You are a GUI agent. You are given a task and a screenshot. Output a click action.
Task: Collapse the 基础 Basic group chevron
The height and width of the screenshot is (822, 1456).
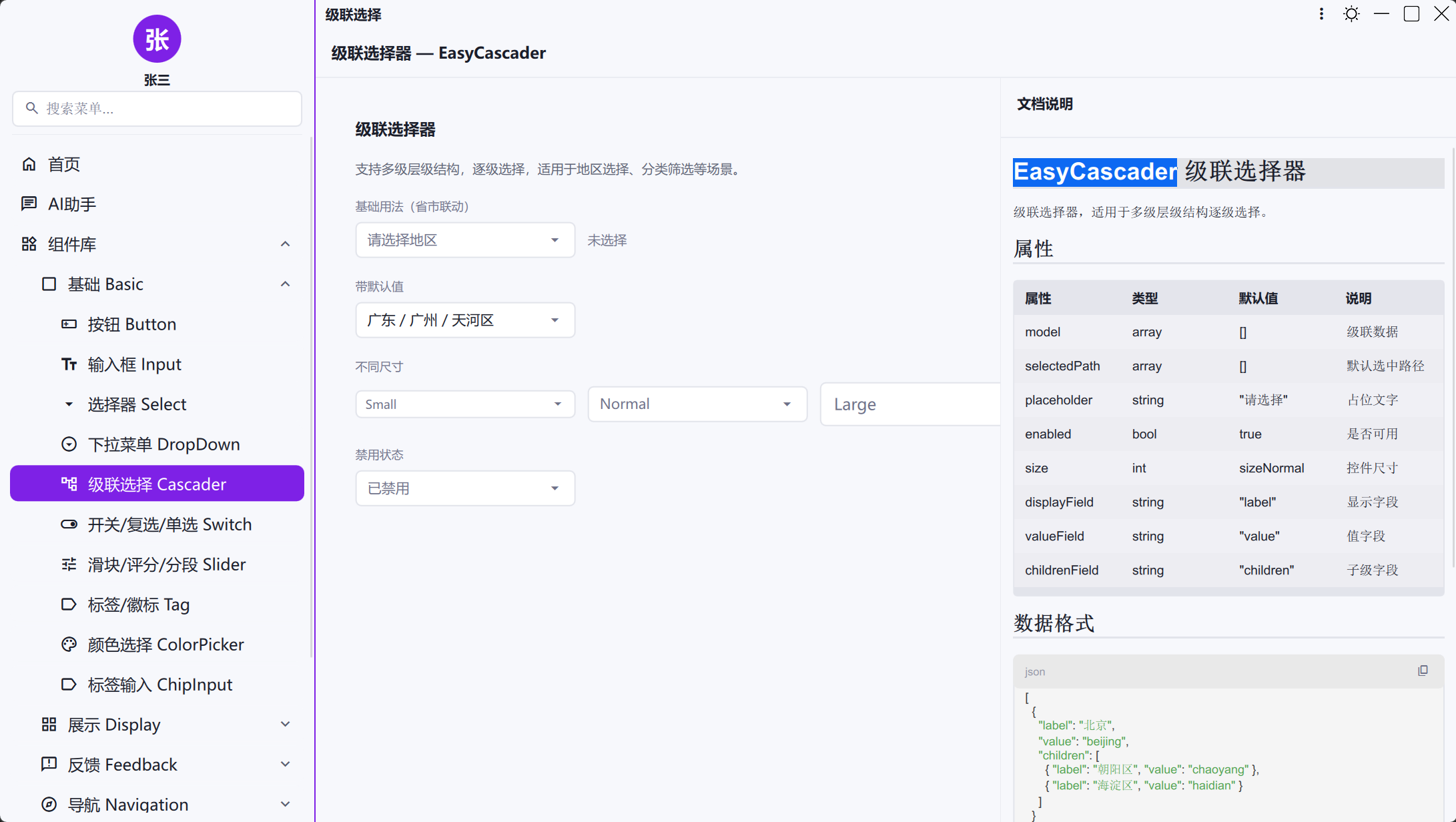tap(285, 284)
